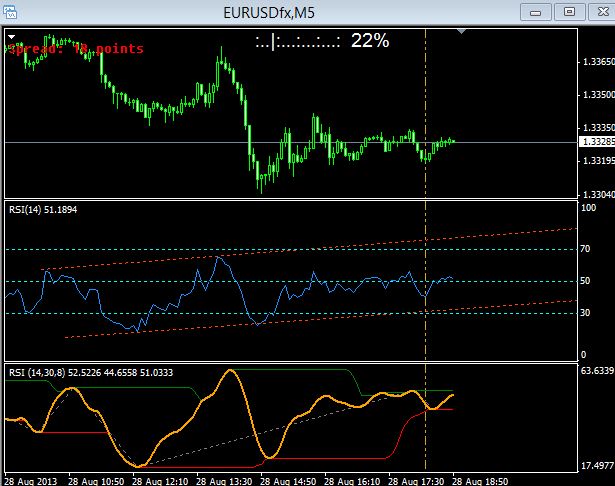Click the 1.33195 price scale value
The width and height of the screenshot is (615, 486).
click(599, 161)
